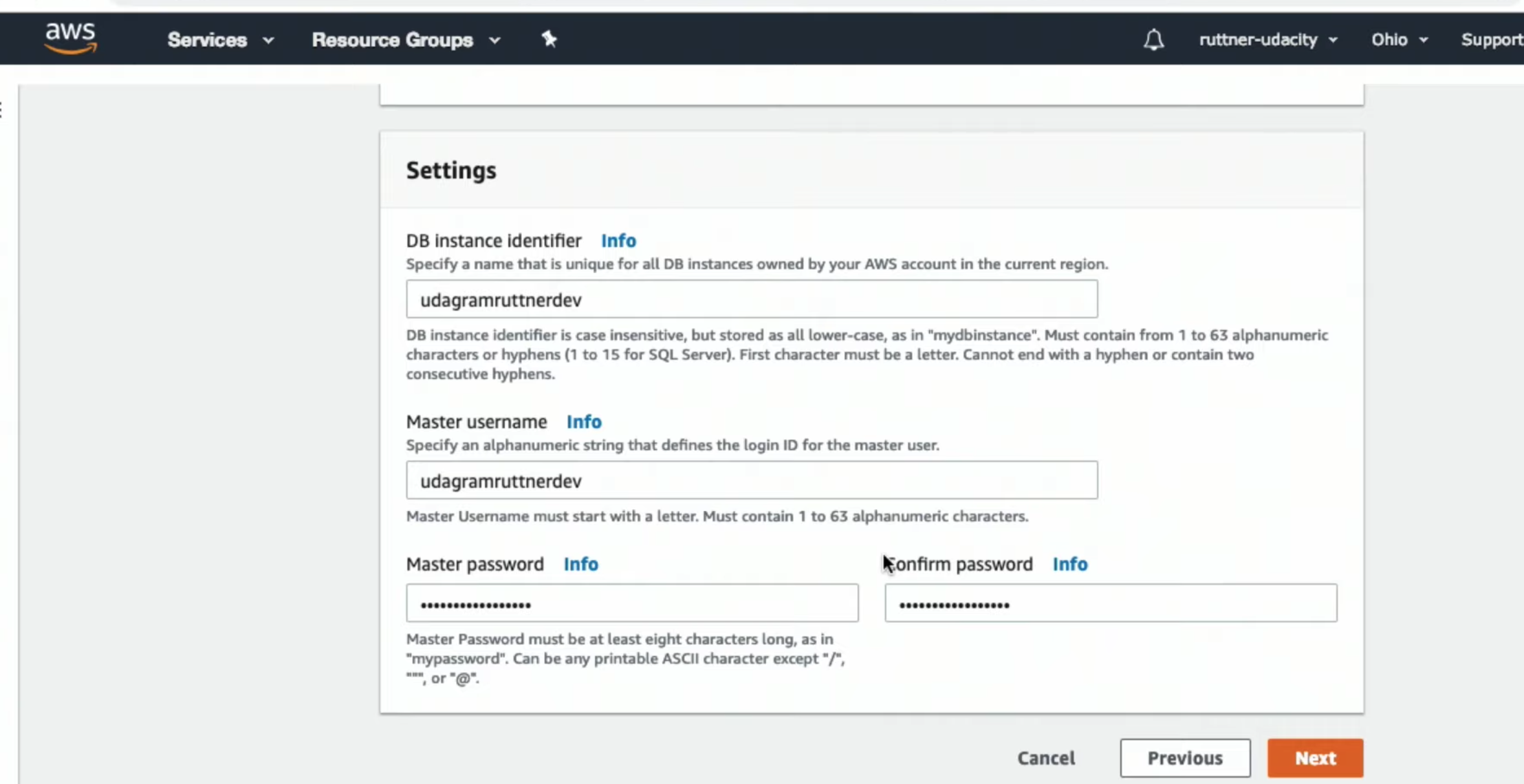Go back with the Previous button

point(1184,758)
